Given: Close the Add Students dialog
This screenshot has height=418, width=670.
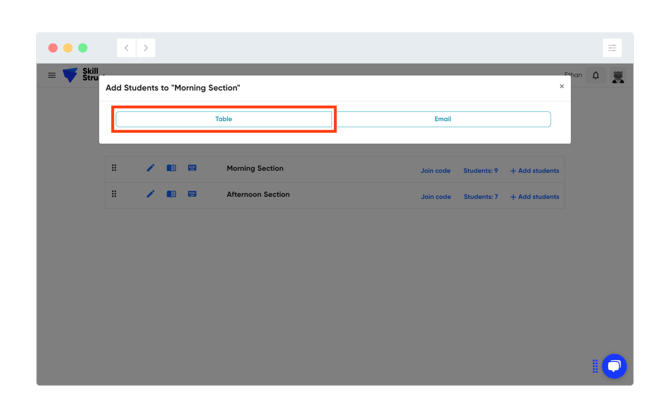Looking at the screenshot, I should tap(562, 86).
